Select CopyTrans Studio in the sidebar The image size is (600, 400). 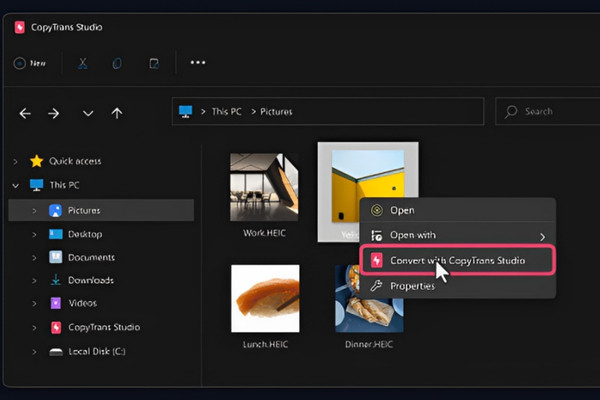pyautogui.click(x=104, y=327)
